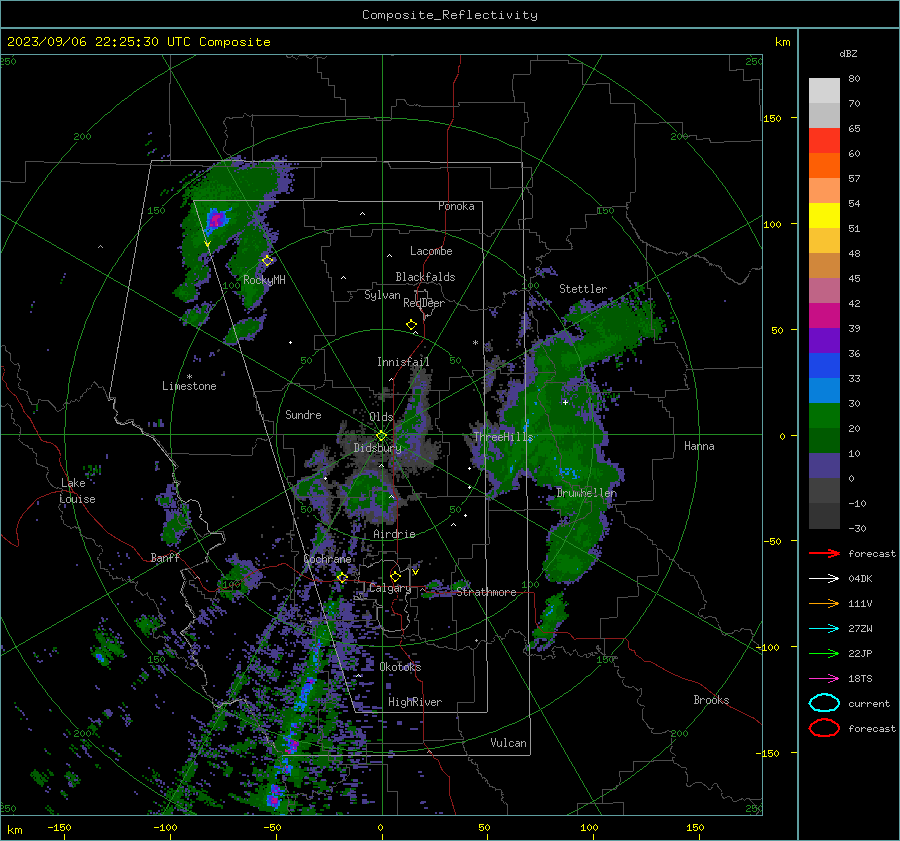The width and height of the screenshot is (900, 841).
Task: Click the RedDeer city label
Action: coord(424,303)
